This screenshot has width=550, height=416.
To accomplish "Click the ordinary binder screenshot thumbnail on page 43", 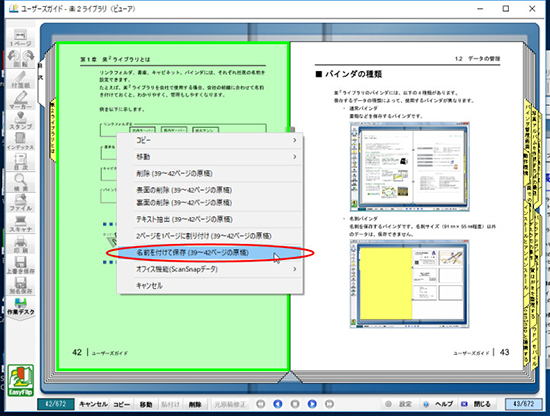I will tap(409, 167).
